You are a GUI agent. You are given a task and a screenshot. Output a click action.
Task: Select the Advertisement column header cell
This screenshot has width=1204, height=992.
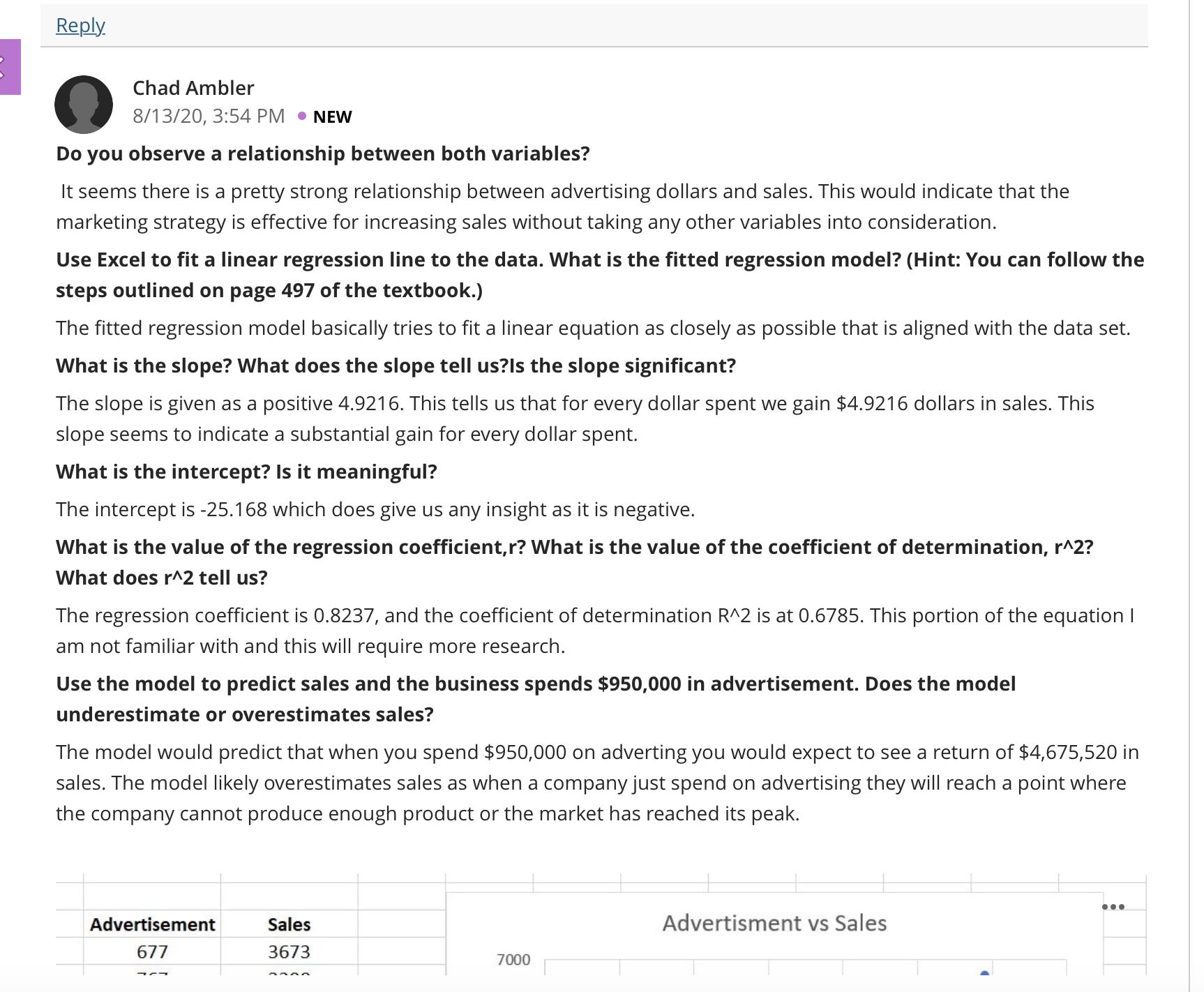click(152, 924)
